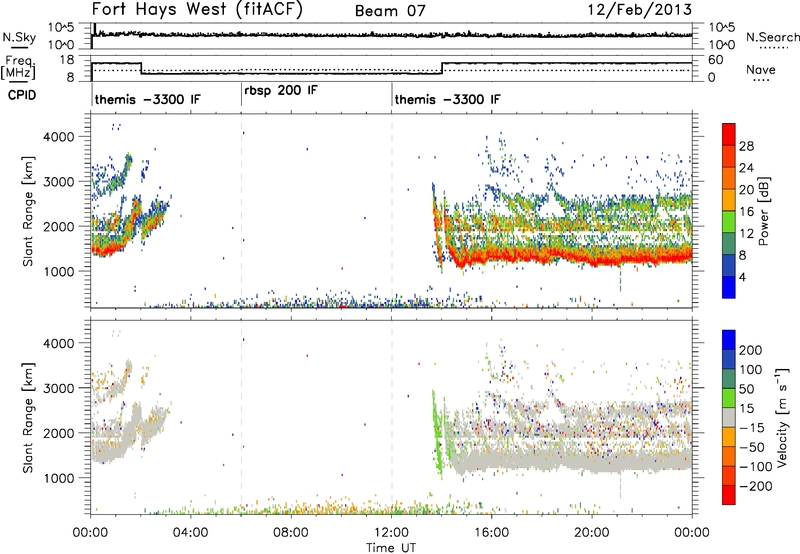Click the "Time UT" axis title

pos(391,548)
